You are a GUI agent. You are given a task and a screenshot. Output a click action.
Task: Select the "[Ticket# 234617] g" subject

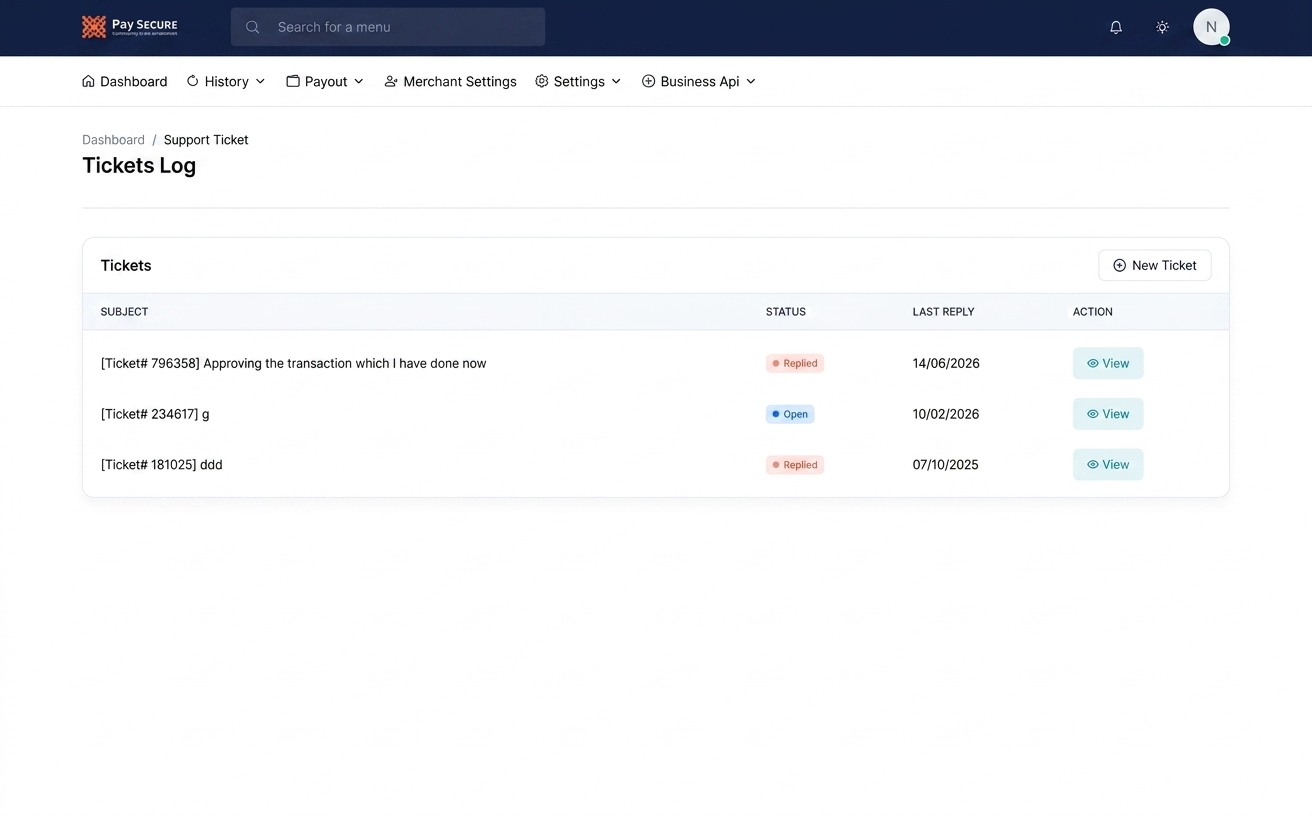pyautogui.click(x=155, y=414)
